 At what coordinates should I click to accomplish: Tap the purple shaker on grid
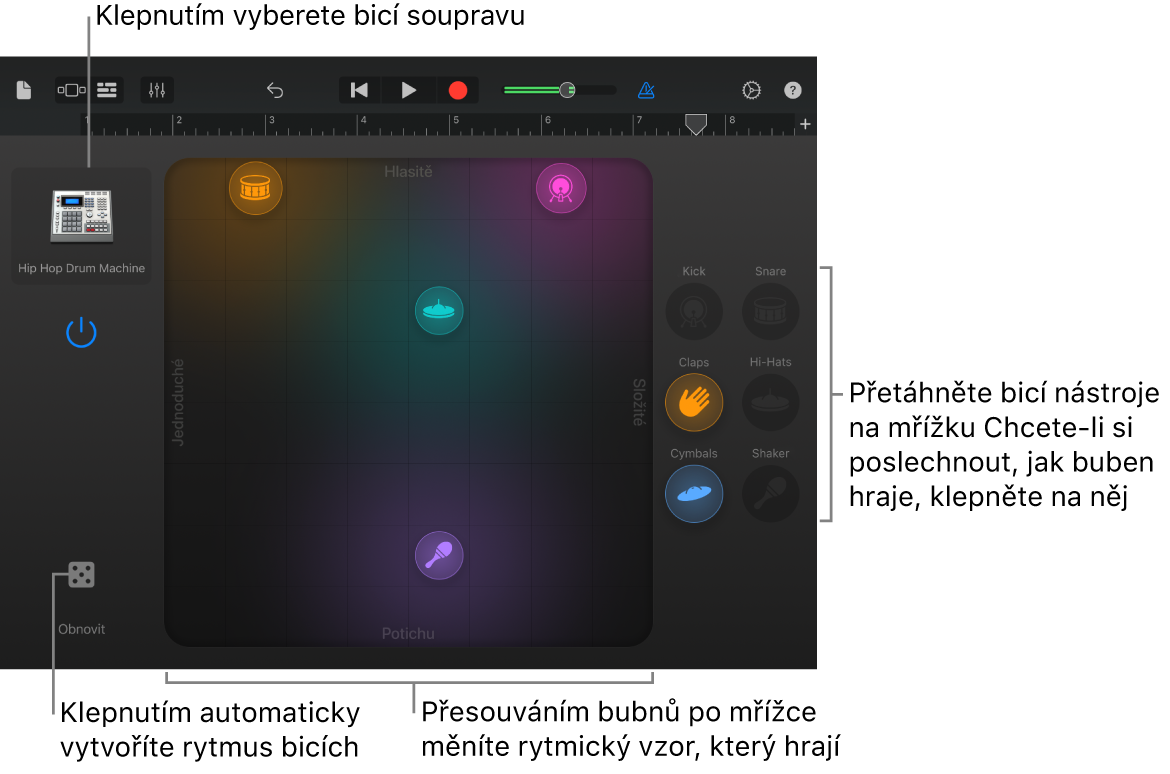[439, 555]
